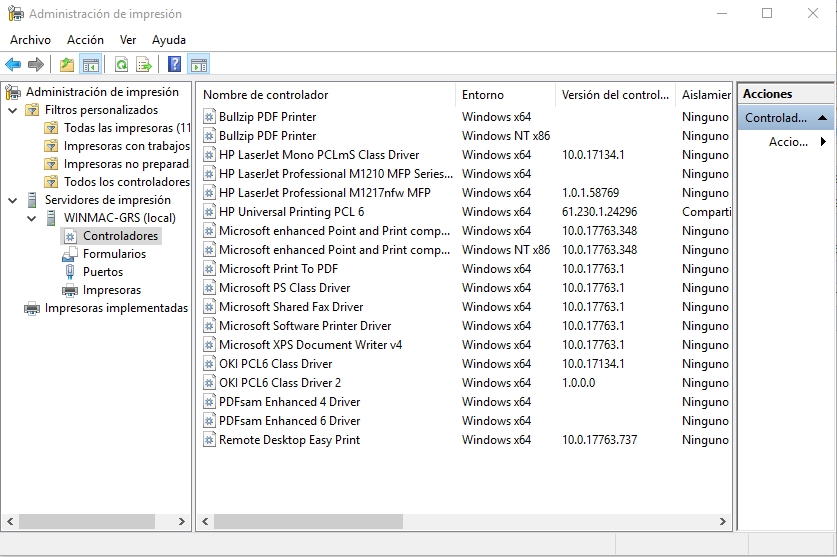Toggle the console tree pane icon
Screen dimensions: 837x557
click(91, 65)
